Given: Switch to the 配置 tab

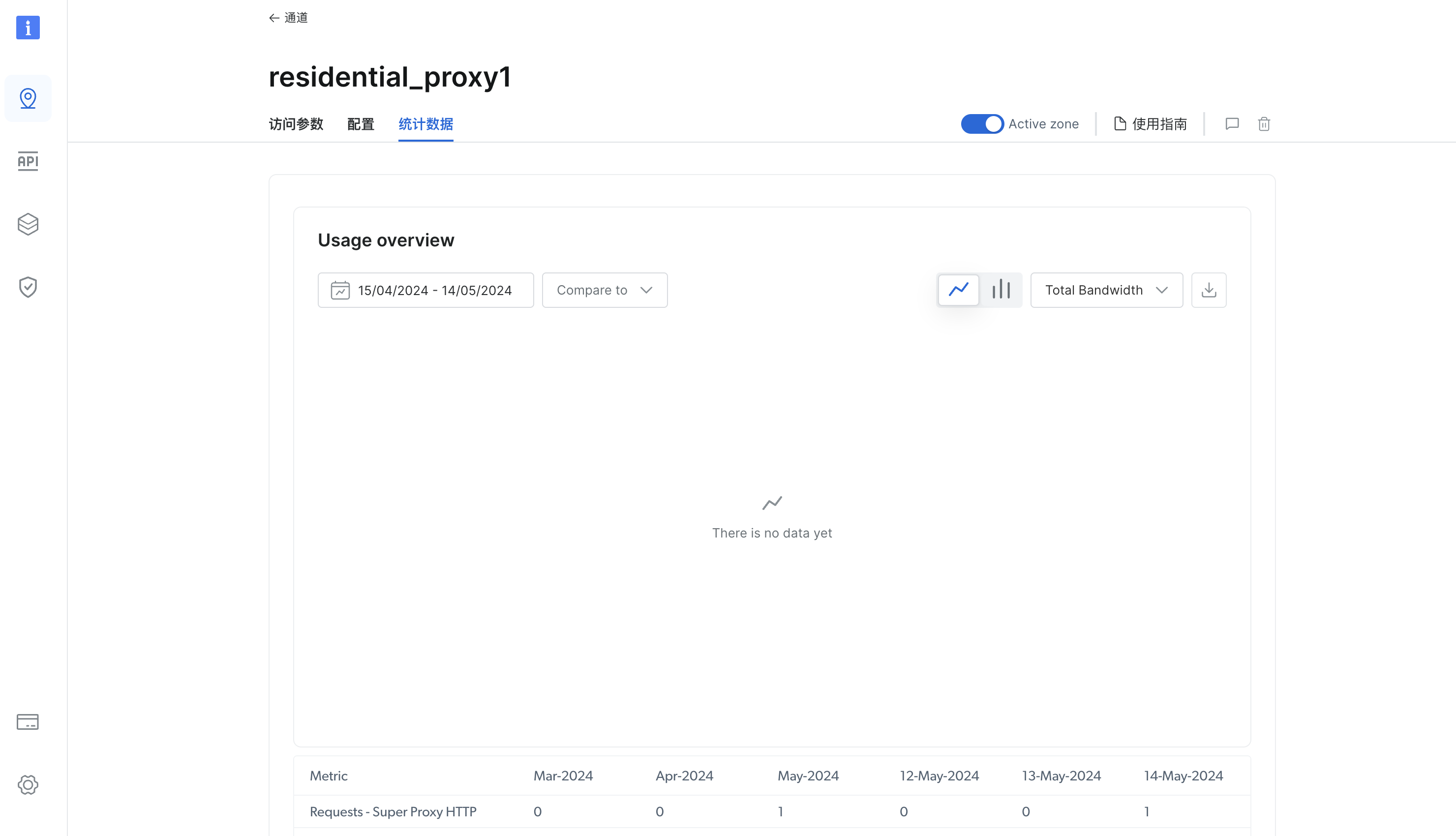Looking at the screenshot, I should 361,124.
